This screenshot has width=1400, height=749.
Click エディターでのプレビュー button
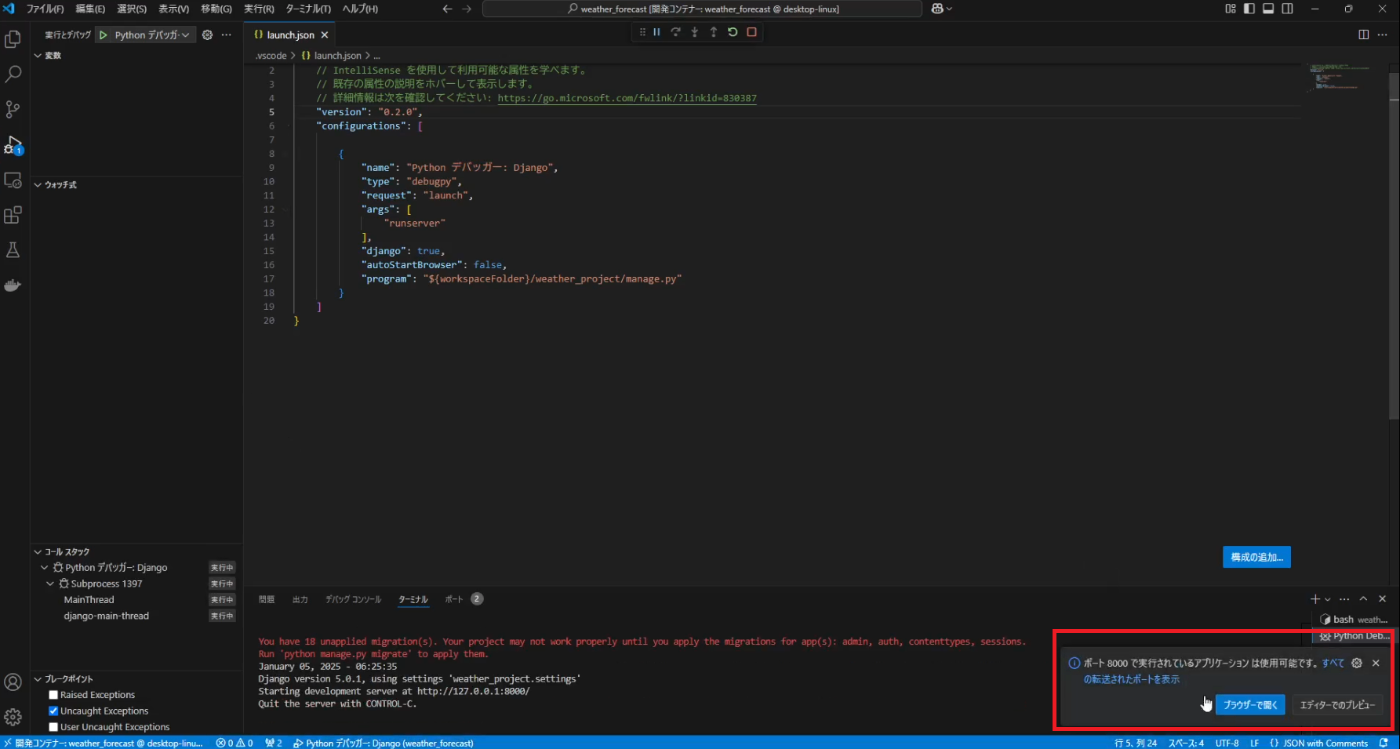(x=1337, y=705)
